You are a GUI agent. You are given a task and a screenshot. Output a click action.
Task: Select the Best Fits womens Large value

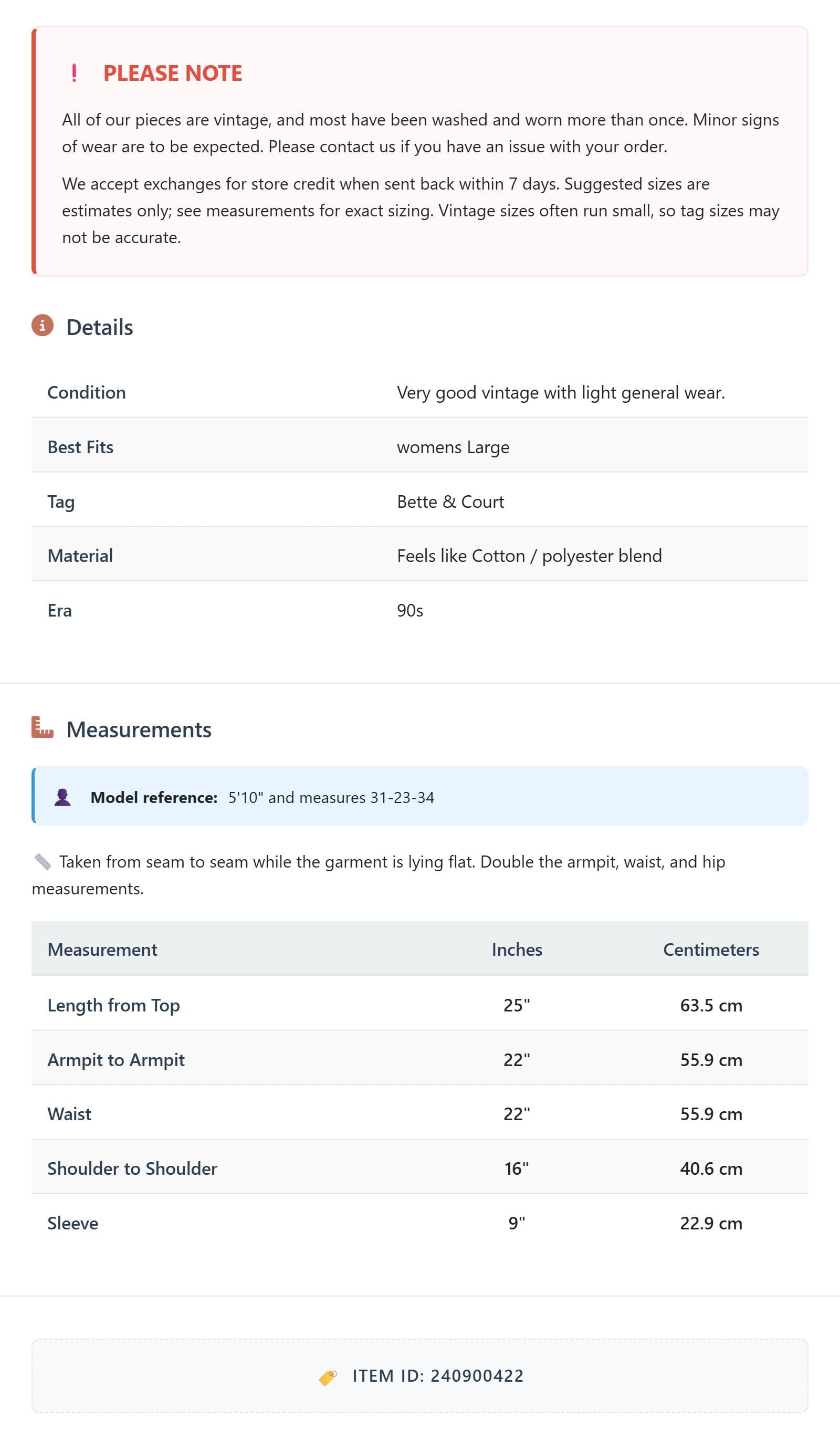point(453,447)
